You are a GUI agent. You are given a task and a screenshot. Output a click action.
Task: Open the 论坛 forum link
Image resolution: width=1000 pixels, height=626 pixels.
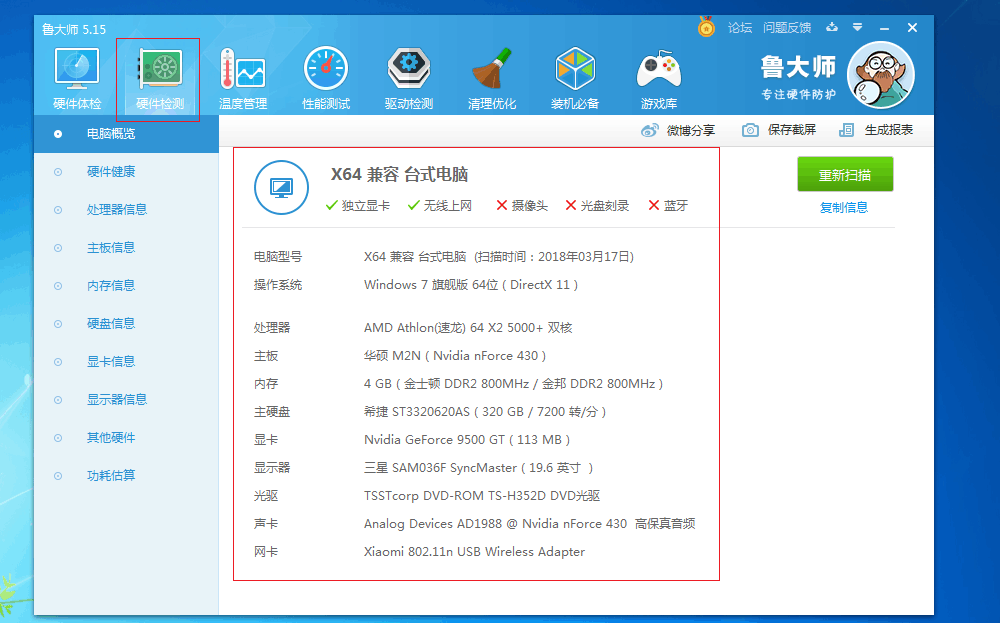coord(739,27)
